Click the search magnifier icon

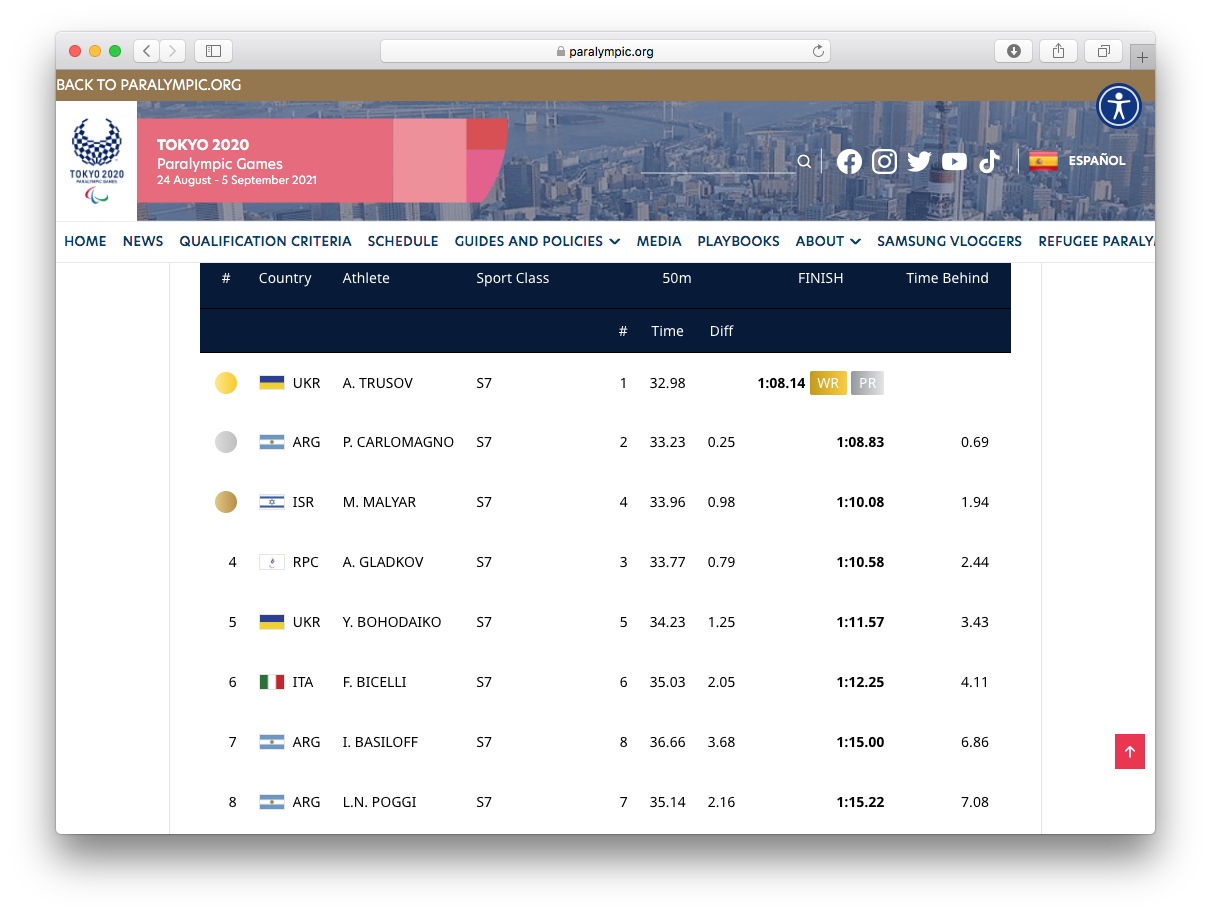(804, 162)
